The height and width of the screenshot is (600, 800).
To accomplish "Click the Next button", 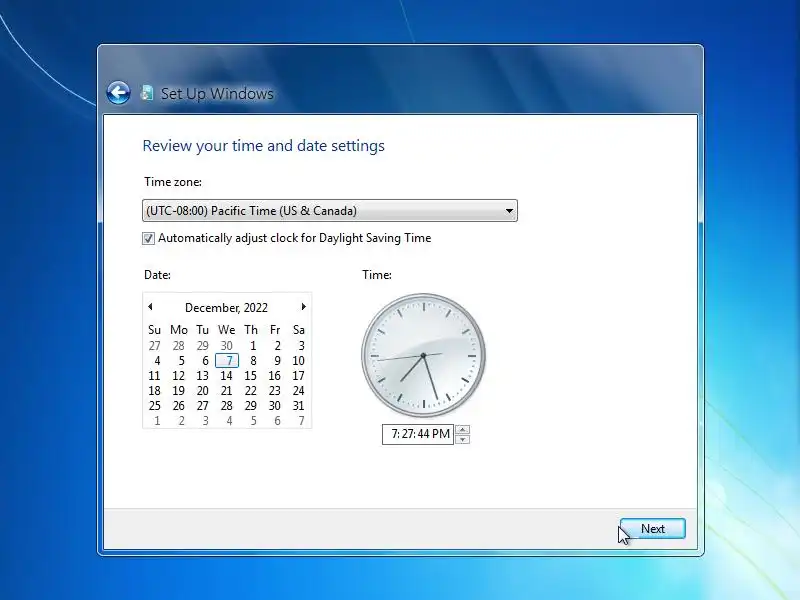I will pyautogui.click(x=653, y=529).
